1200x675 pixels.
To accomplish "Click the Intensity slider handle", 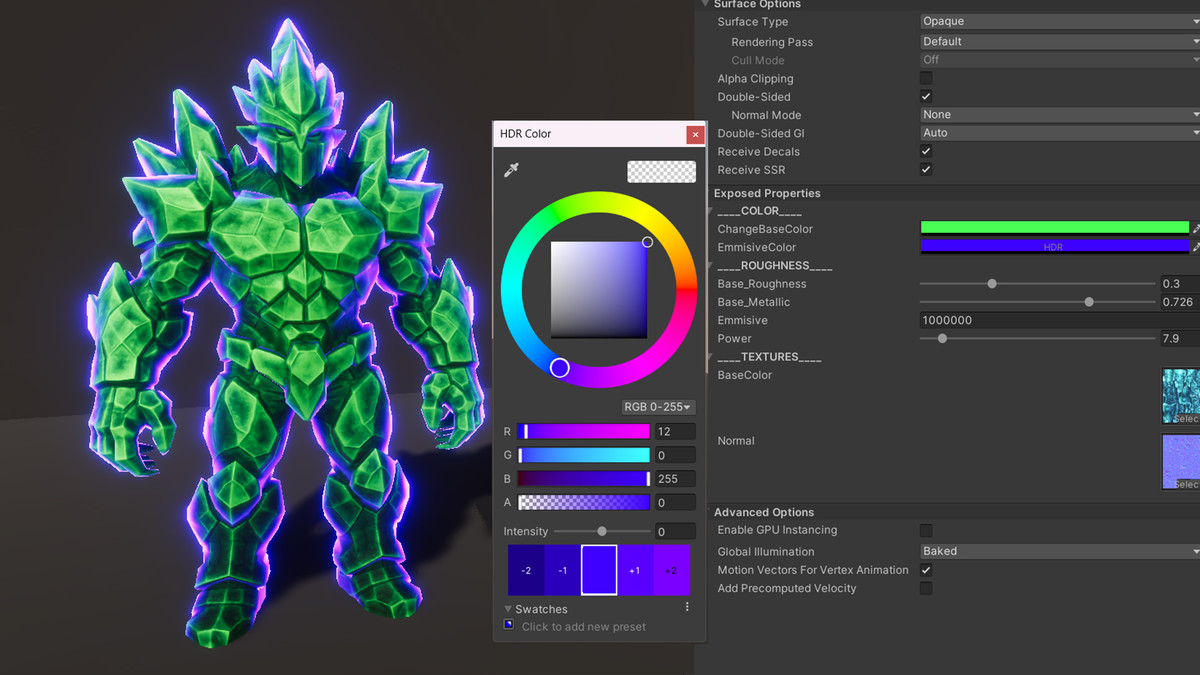I will (x=602, y=532).
